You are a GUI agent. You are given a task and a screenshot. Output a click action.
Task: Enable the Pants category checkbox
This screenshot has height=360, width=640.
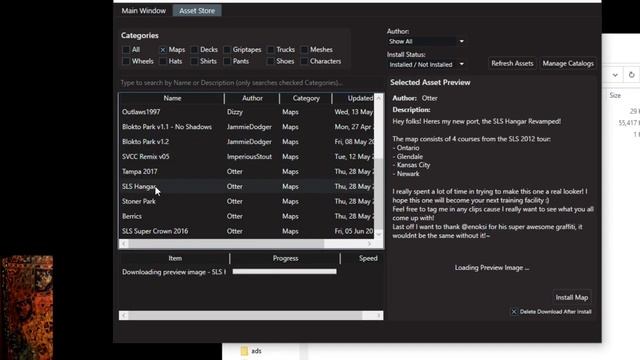(x=227, y=61)
